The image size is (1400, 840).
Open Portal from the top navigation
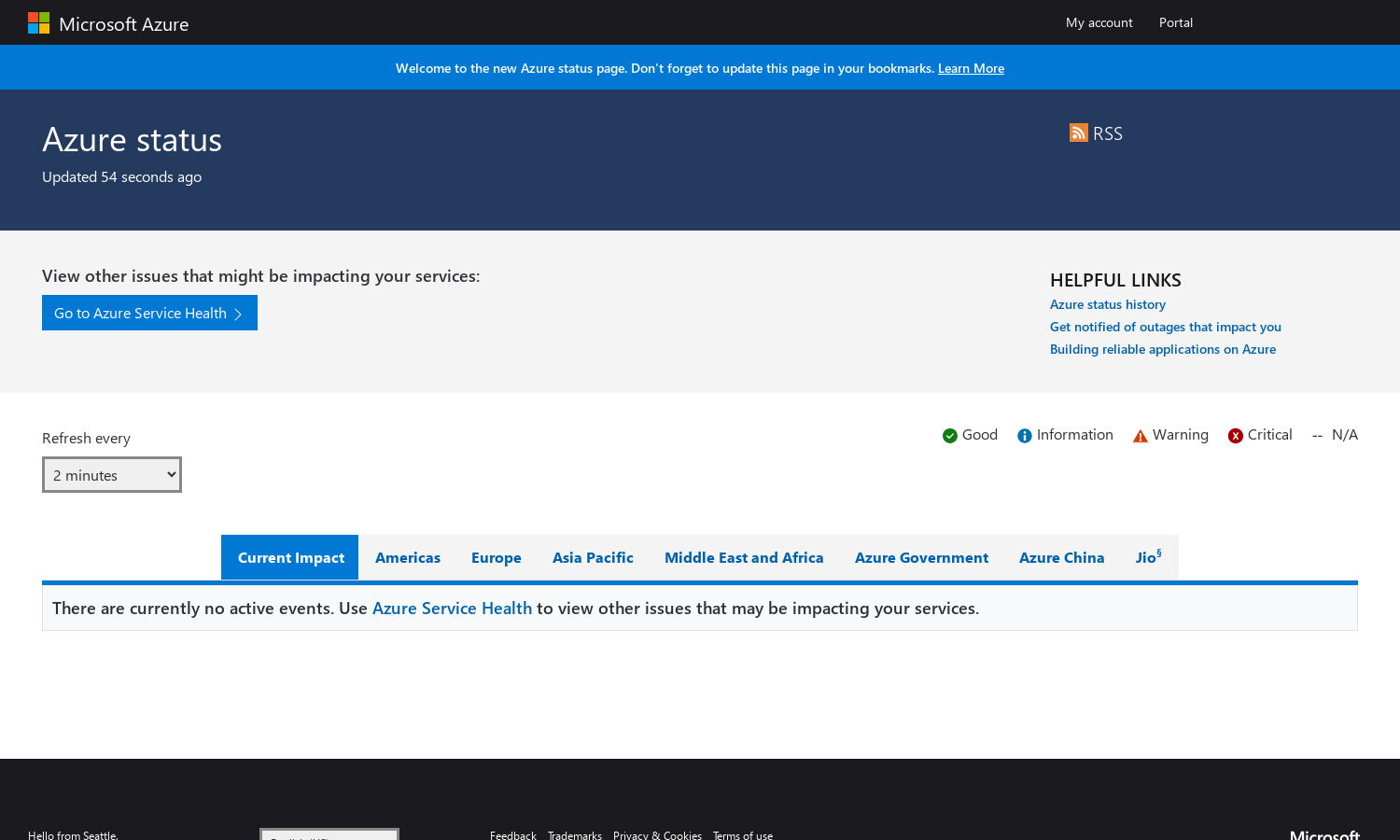pyautogui.click(x=1175, y=22)
